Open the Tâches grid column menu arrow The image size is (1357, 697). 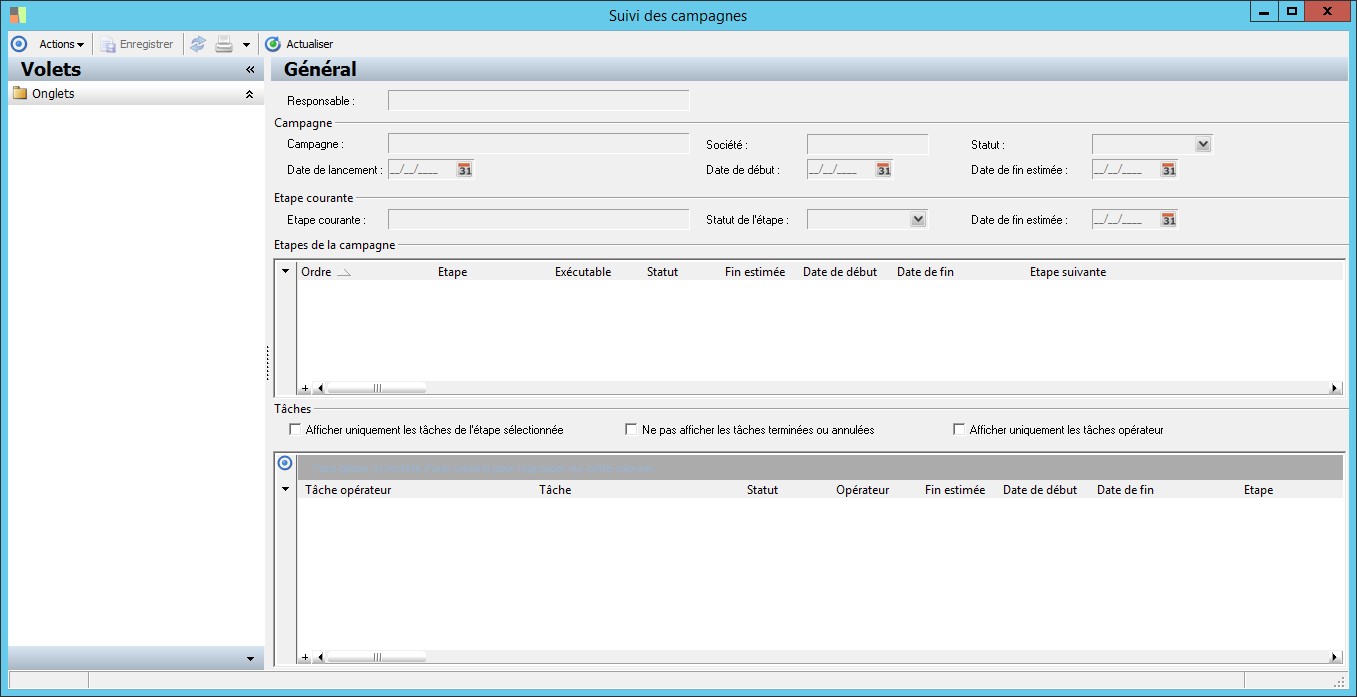coord(285,489)
